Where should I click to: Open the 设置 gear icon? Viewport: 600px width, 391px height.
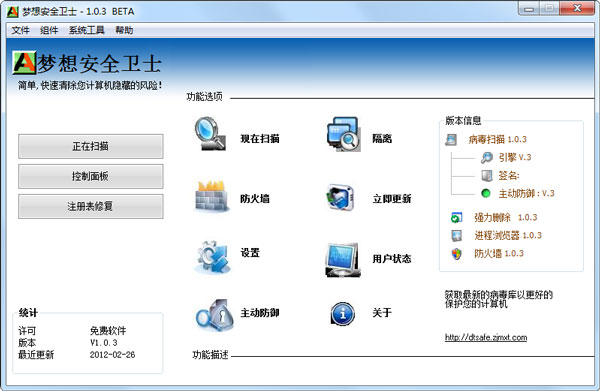click(x=212, y=257)
